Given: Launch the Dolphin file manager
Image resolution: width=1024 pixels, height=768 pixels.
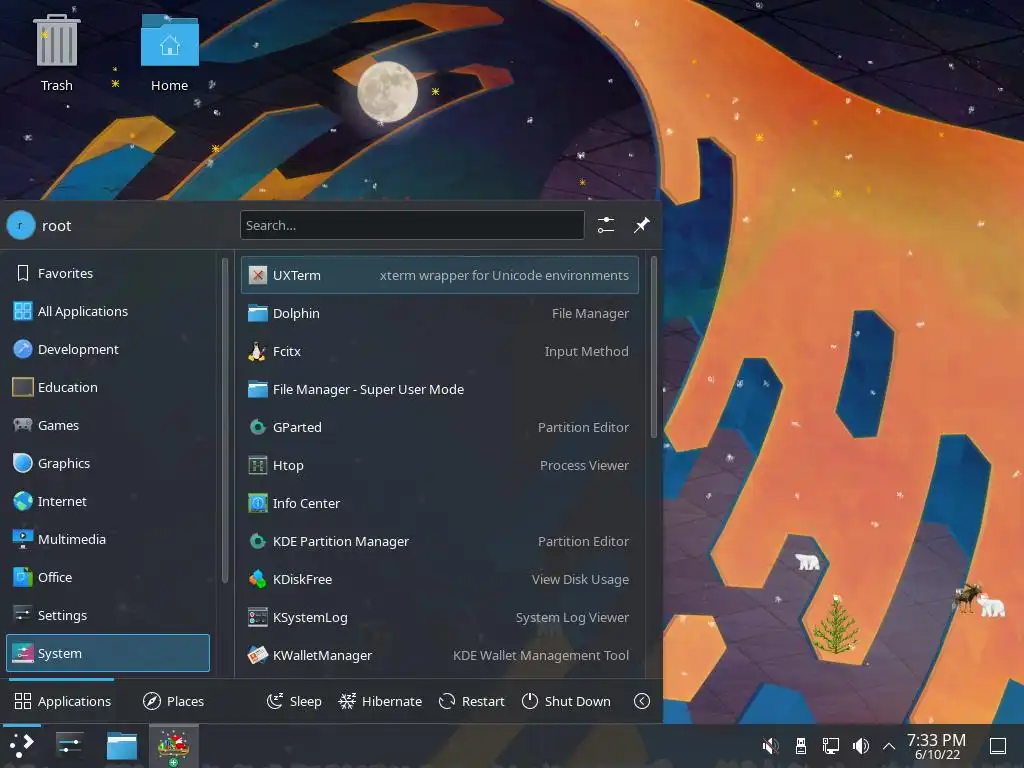Looking at the screenshot, I should pos(440,313).
